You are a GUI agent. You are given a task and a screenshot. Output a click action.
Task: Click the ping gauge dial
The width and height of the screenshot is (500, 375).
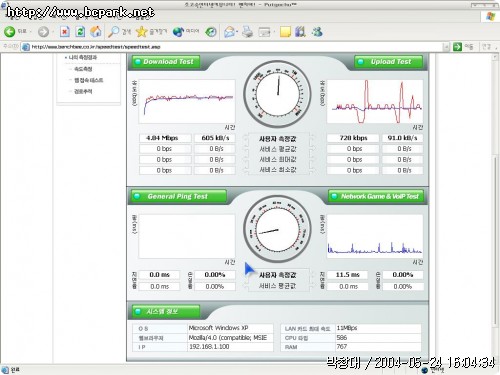coord(277,229)
